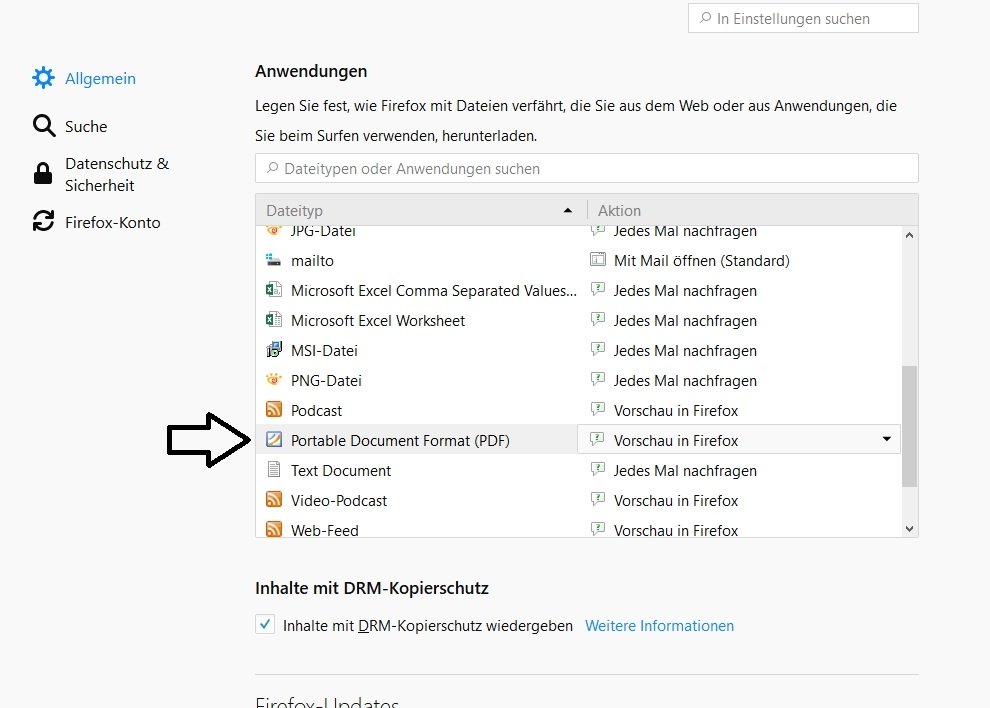Viewport: 990px width, 708px height.
Task: Open Datenschutz & Sicherheit lock icon
Action: point(43,173)
